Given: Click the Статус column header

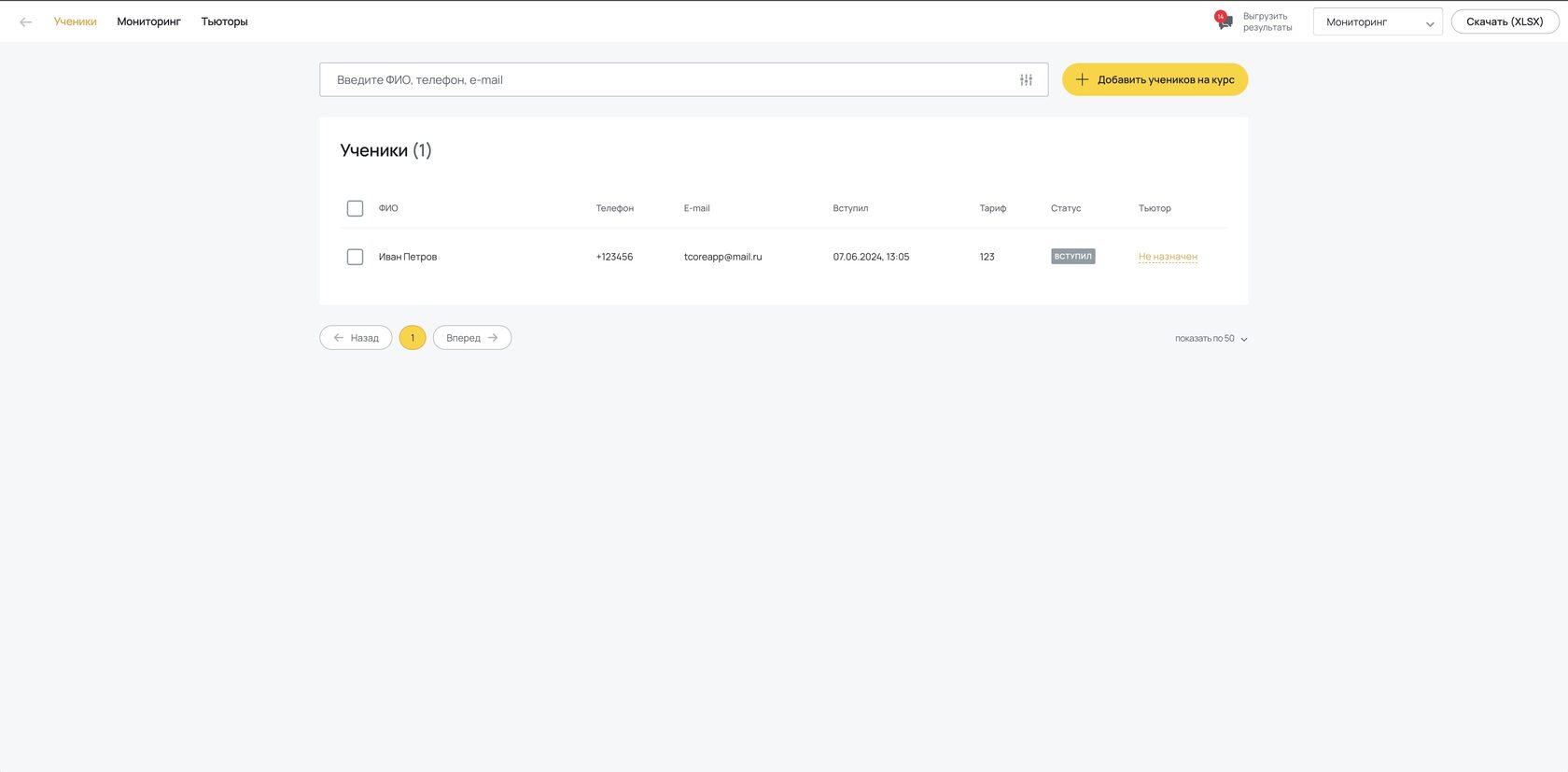Looking at the screenshot, I should click(1066, 208).
